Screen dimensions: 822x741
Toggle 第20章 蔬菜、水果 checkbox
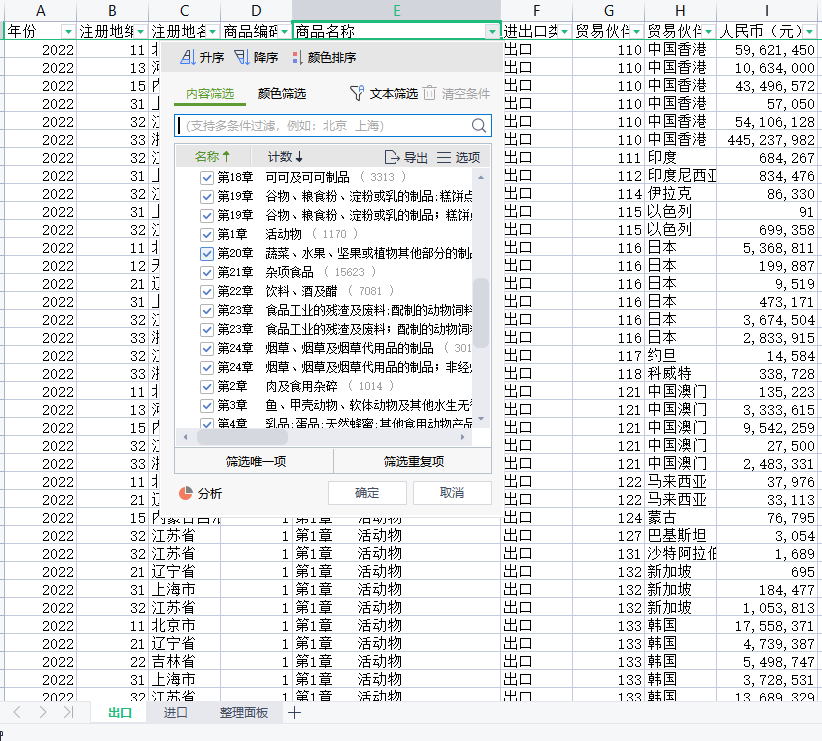(207, 254)
